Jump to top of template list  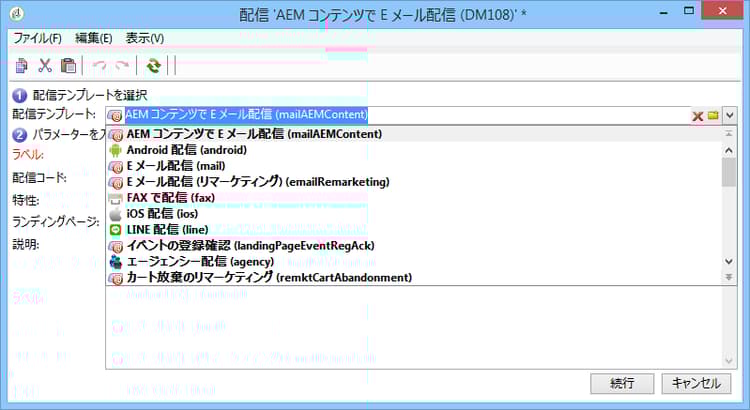[x=728, y=133]
